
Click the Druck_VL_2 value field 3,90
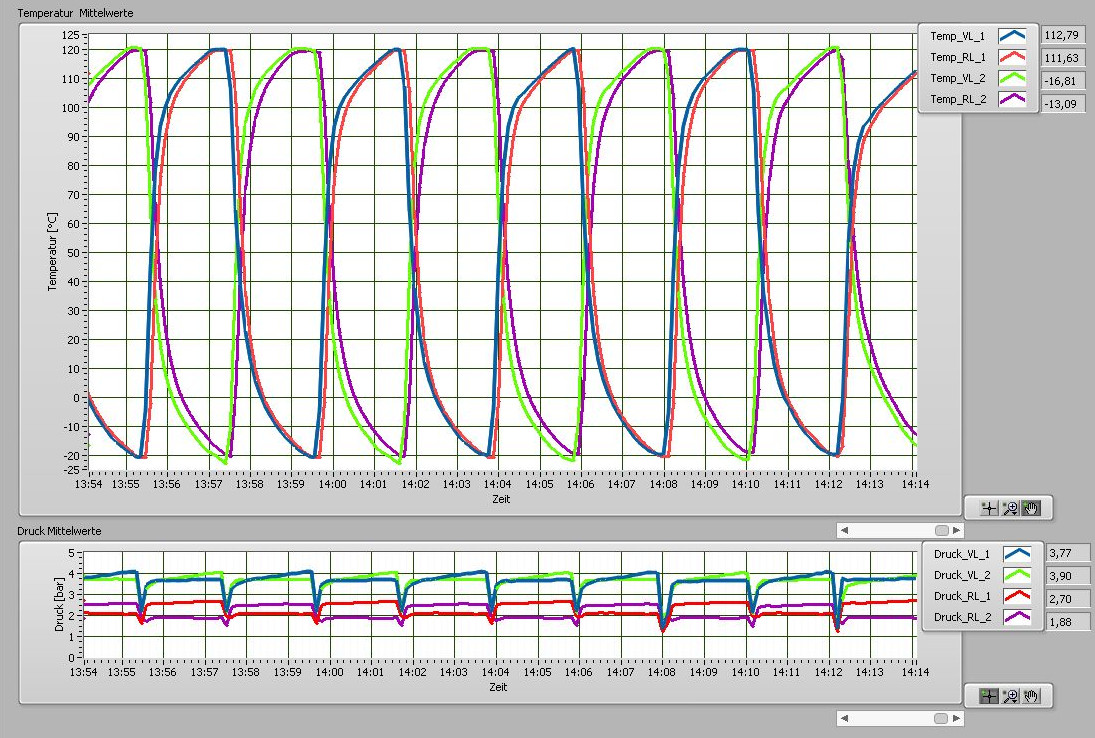point(1068,576)
